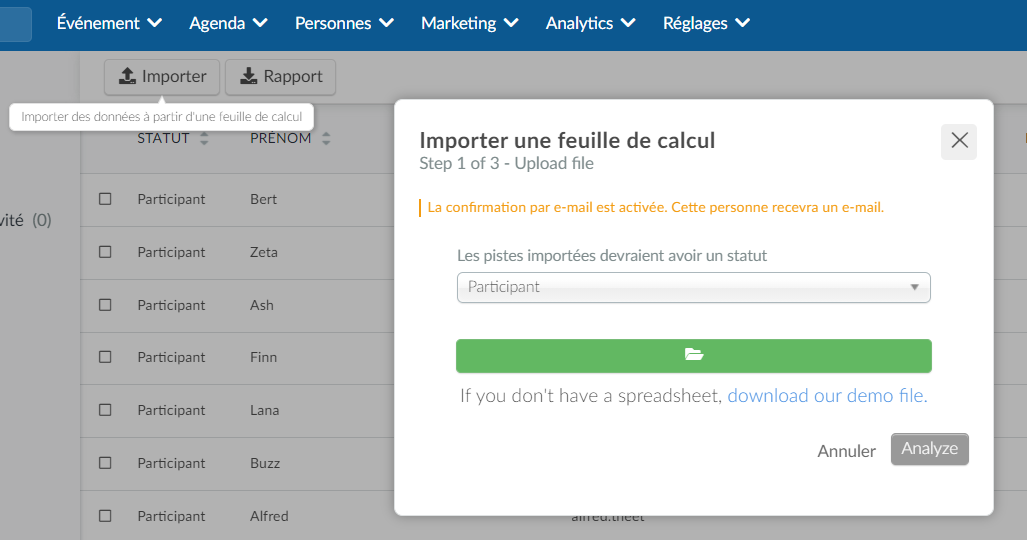1027x540 pixels.
Task: Select the checkbox beside Buzz
Action: coord(105,463)
